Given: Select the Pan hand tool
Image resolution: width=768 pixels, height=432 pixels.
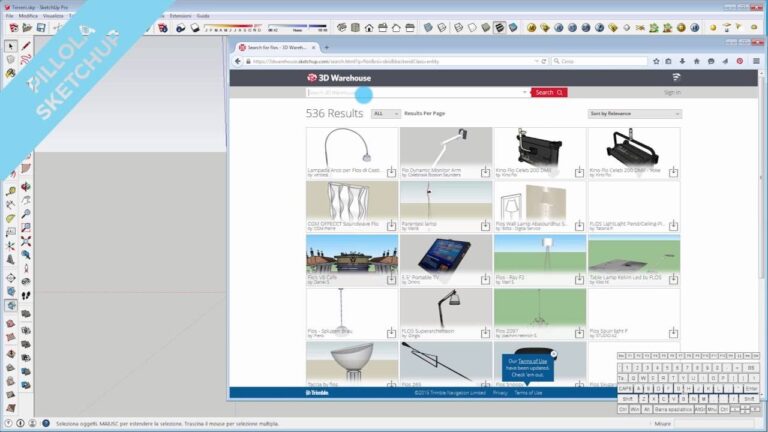Looking at the screenshot, I should 26,200.
